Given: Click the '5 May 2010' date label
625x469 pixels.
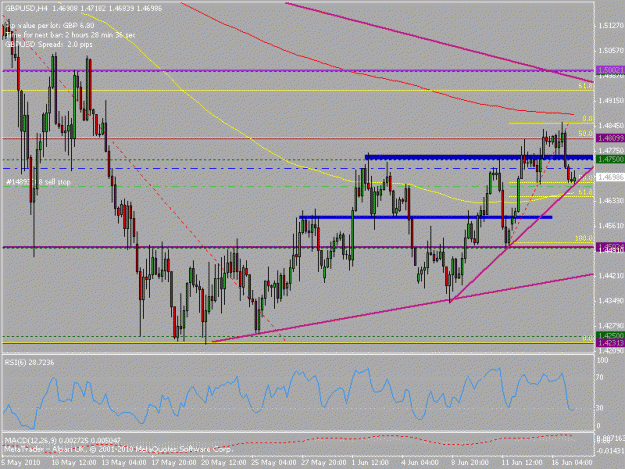Looking at the screenshot, I should tap(20, 463).
